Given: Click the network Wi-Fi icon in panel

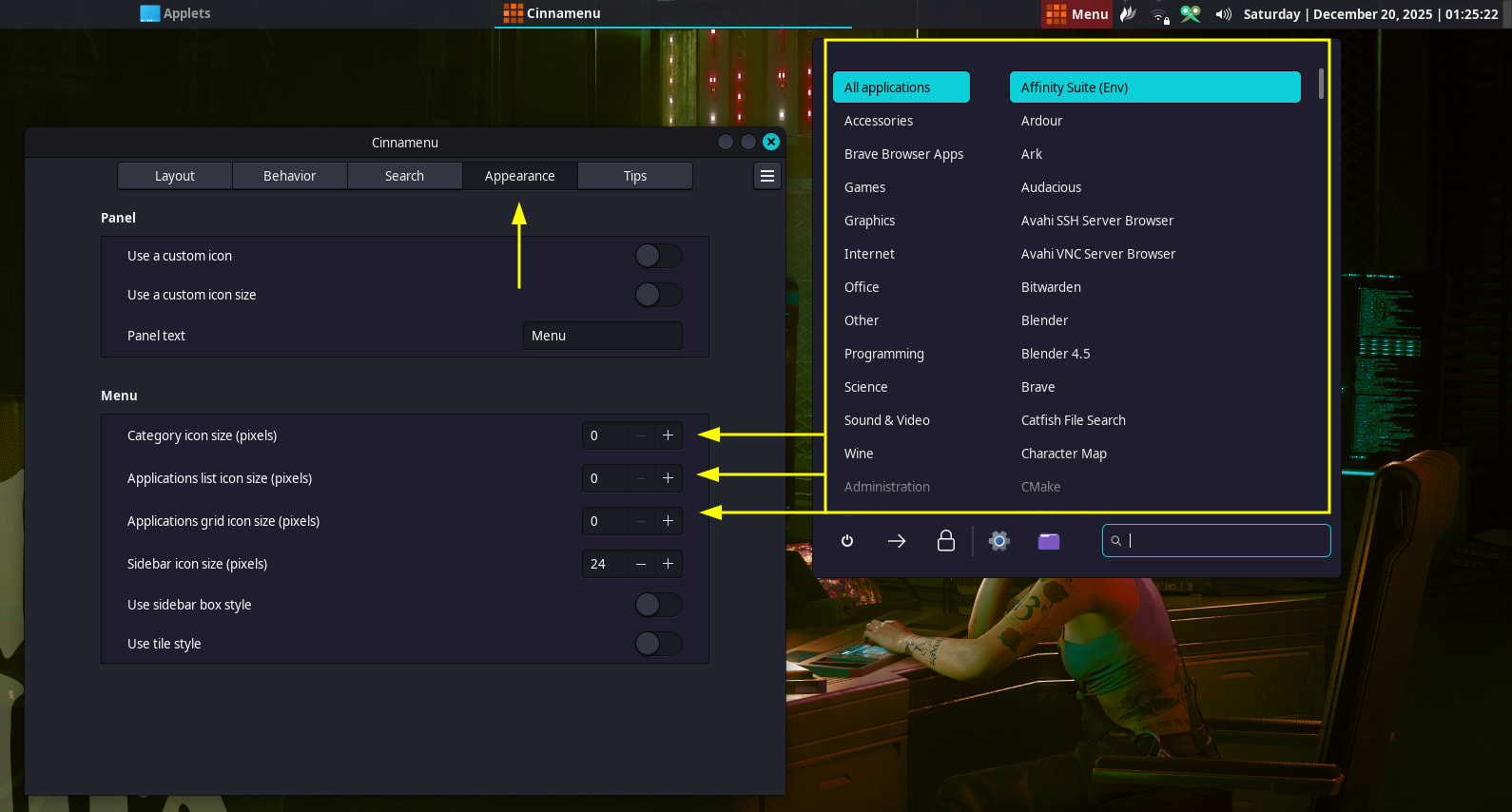Looking at the screenshot, I should [1160, 14].
